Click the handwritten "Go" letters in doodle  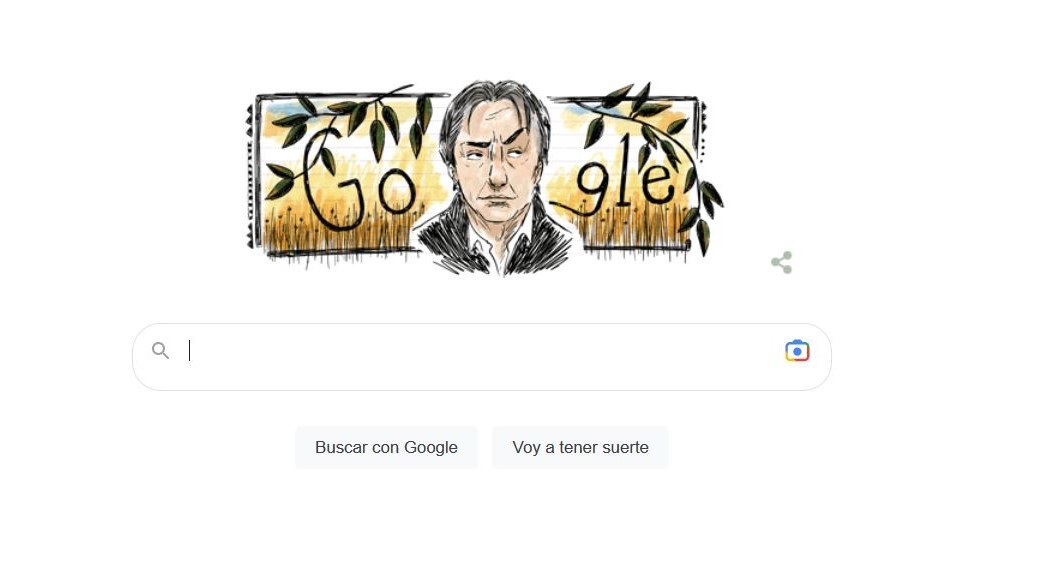coord(358,184)
